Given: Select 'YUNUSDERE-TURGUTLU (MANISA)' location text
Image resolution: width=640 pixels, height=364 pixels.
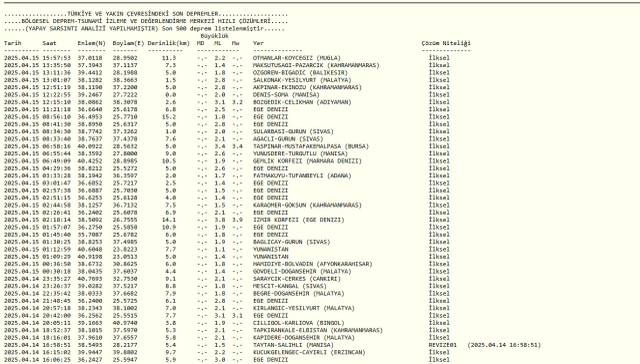Looking at the screenshot, I should click(x=300, y=153).
